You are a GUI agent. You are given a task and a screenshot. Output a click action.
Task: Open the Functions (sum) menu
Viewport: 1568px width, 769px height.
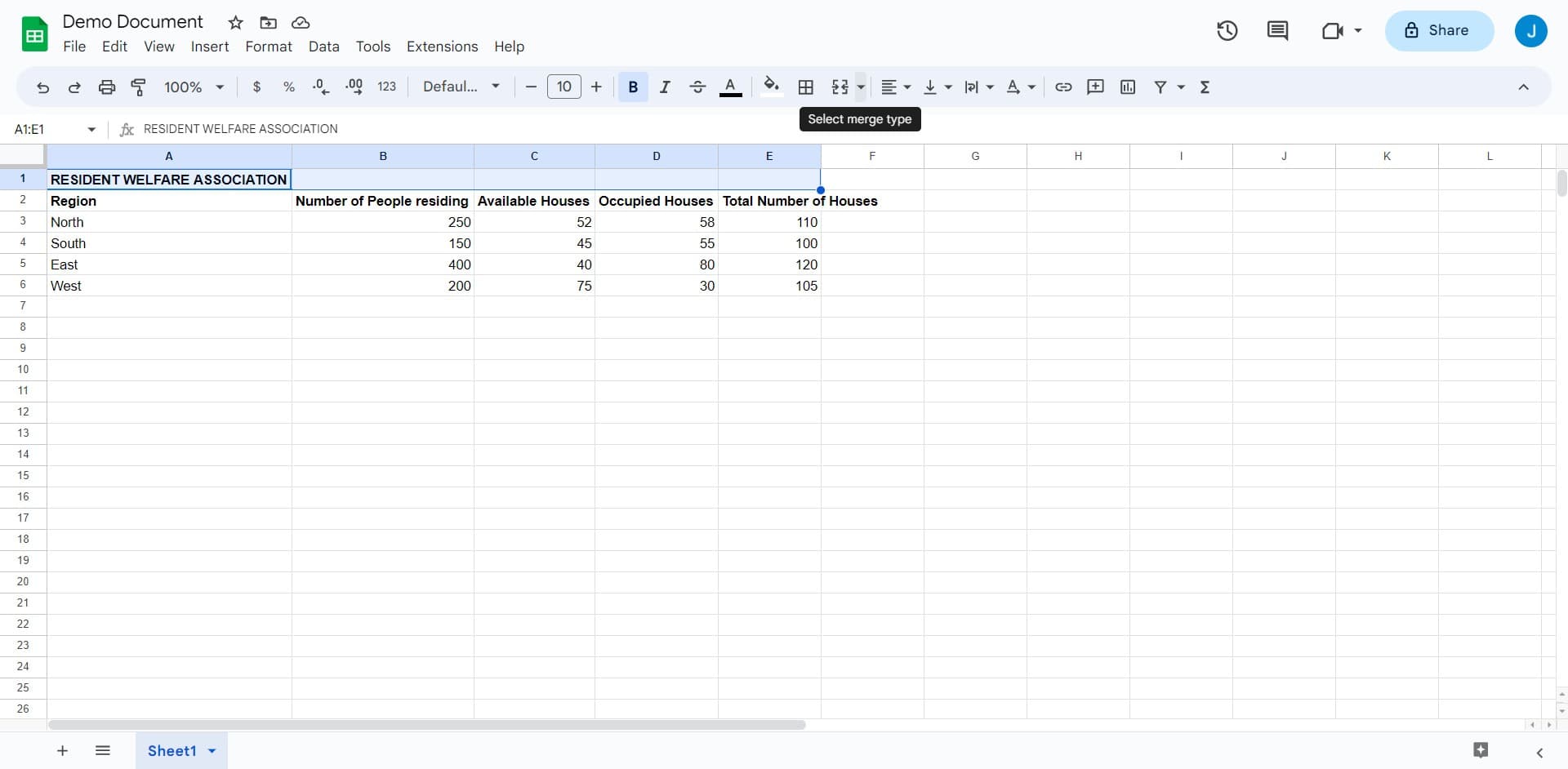click(1205, 87)
